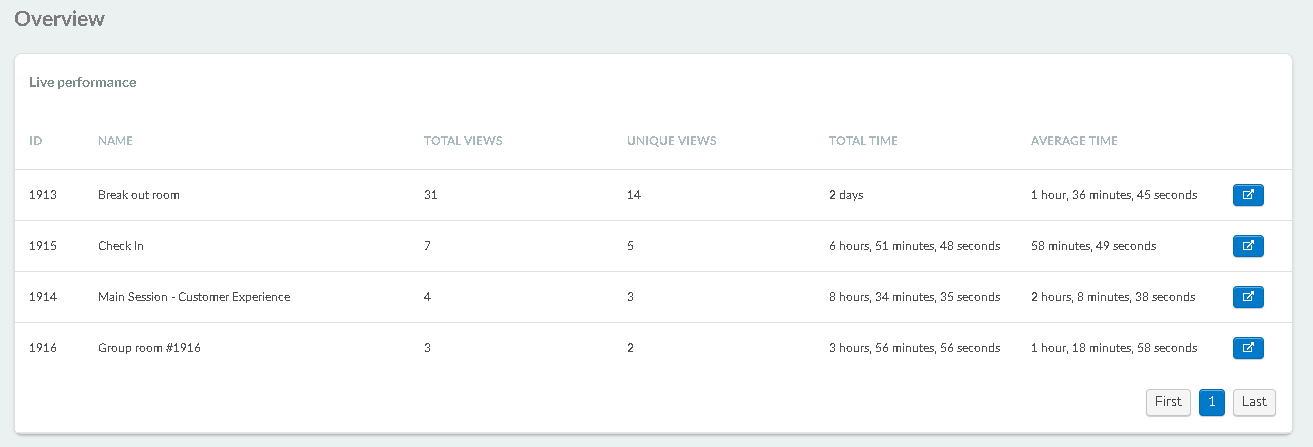The width and height of the screenshot is (1313, 447).
Task: Click the 'Live performance' panel title
Action: [83, 82]
